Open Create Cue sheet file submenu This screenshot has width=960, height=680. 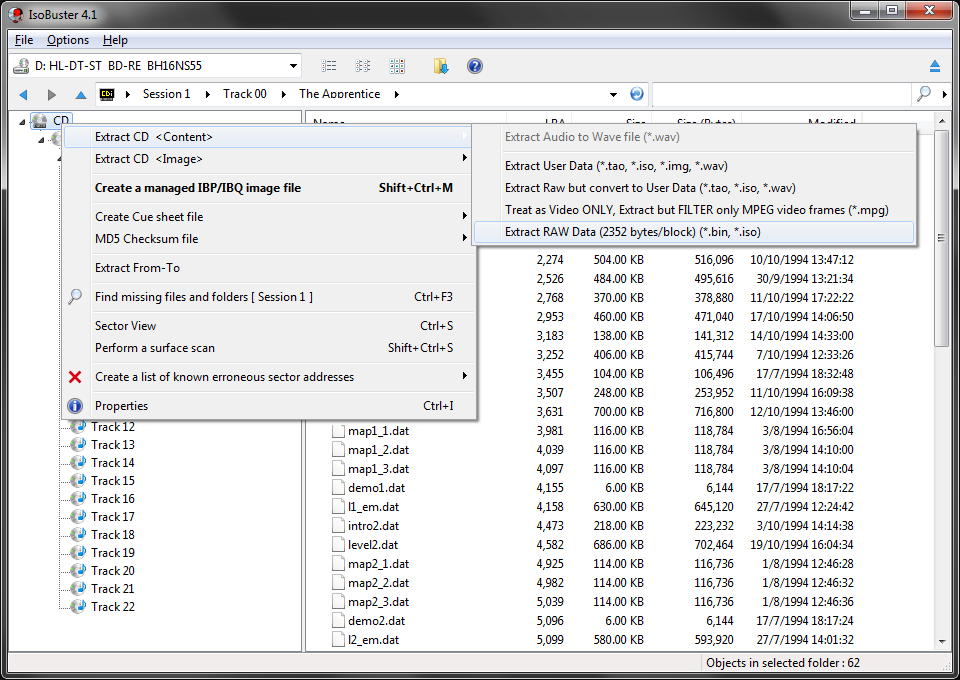(269, 217)
